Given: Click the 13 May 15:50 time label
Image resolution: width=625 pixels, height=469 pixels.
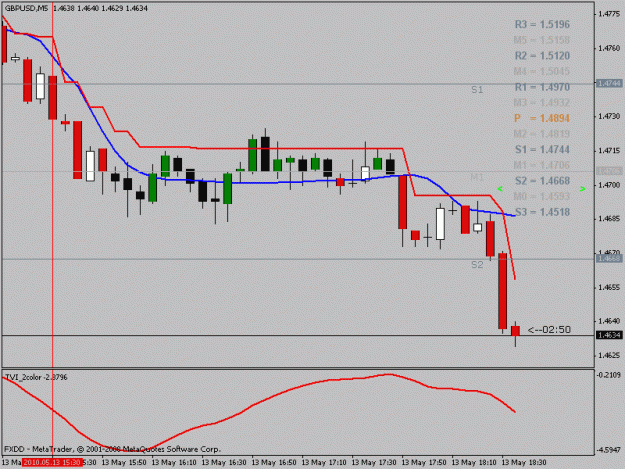Looking at the screenshot, I should [x=124, y=463].
